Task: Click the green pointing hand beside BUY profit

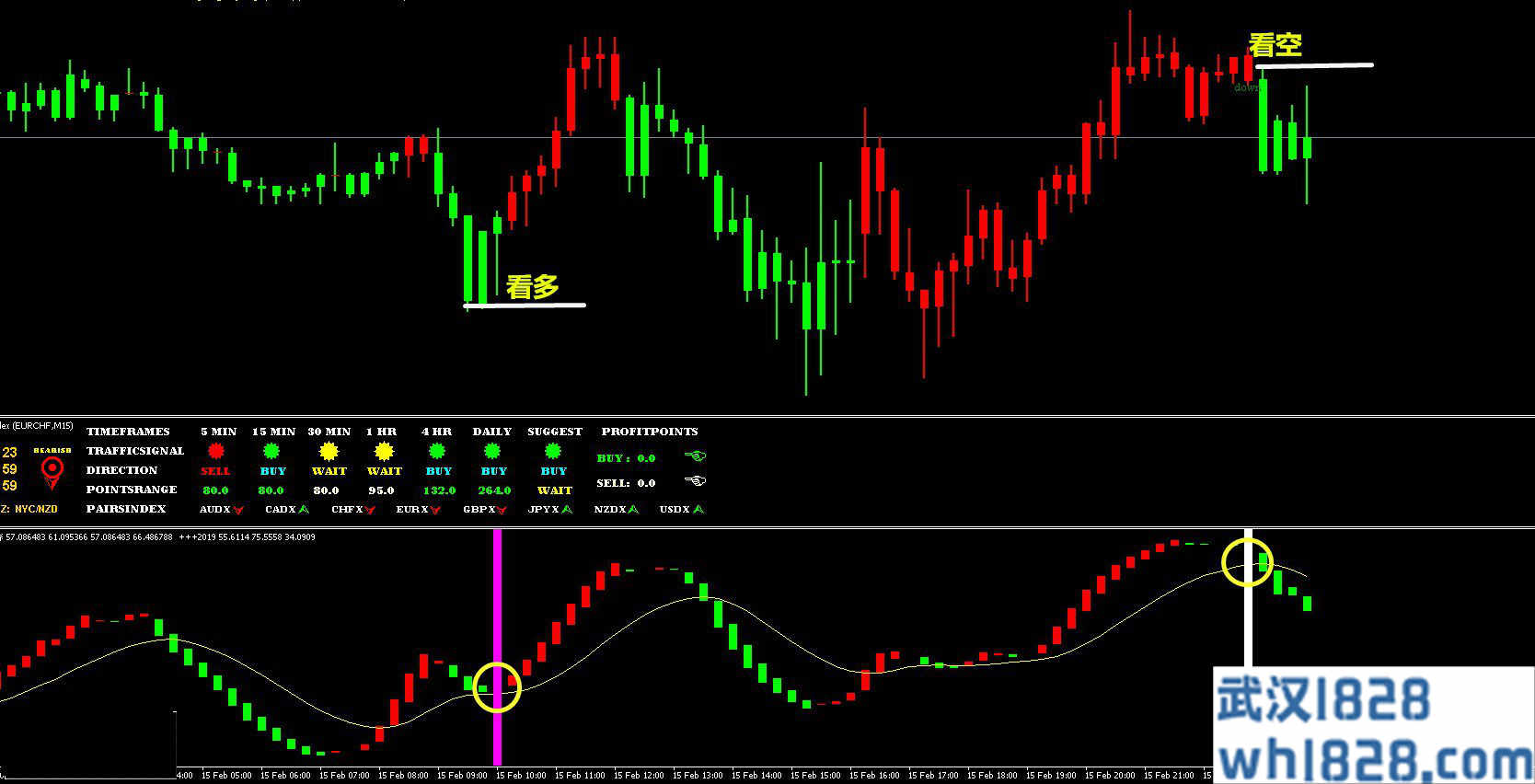Action: tap(696, 455)
